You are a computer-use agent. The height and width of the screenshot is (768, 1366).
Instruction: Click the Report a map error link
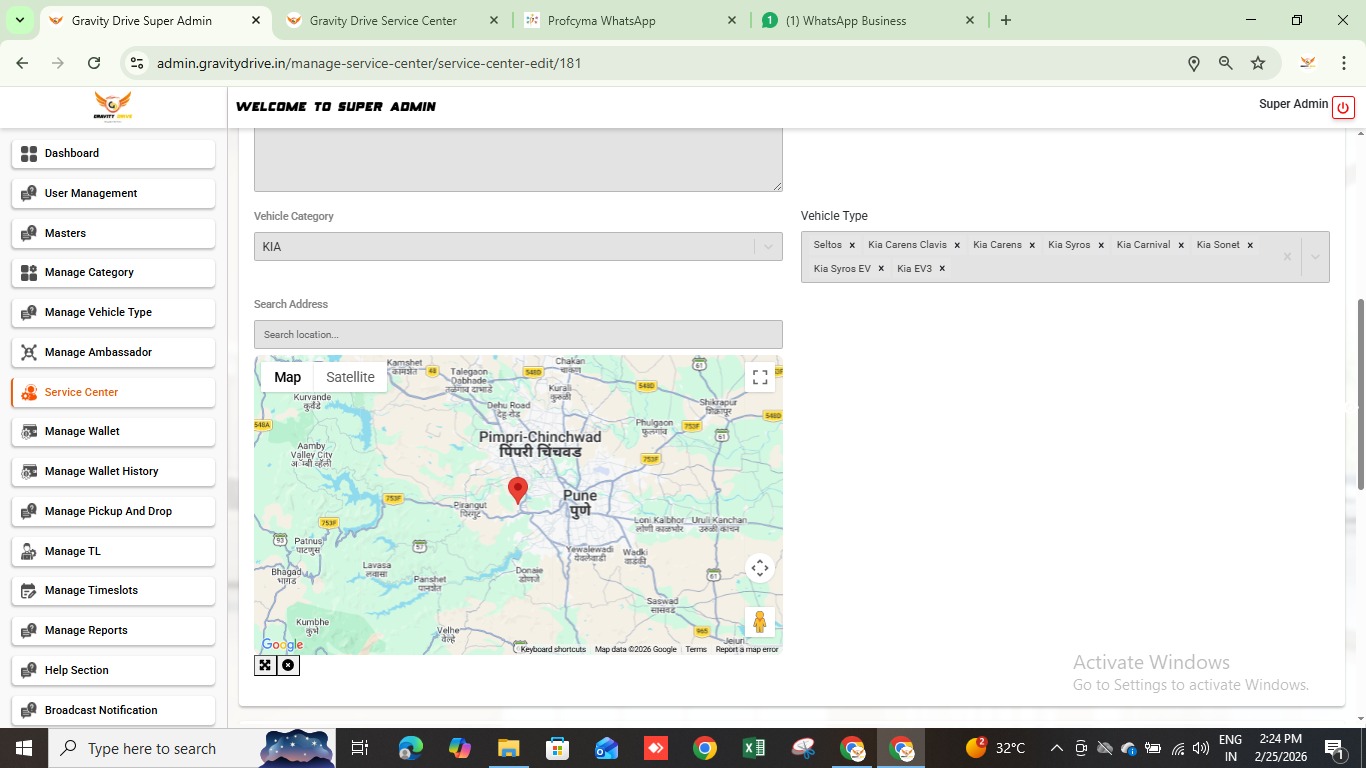[x=746, y=649]
